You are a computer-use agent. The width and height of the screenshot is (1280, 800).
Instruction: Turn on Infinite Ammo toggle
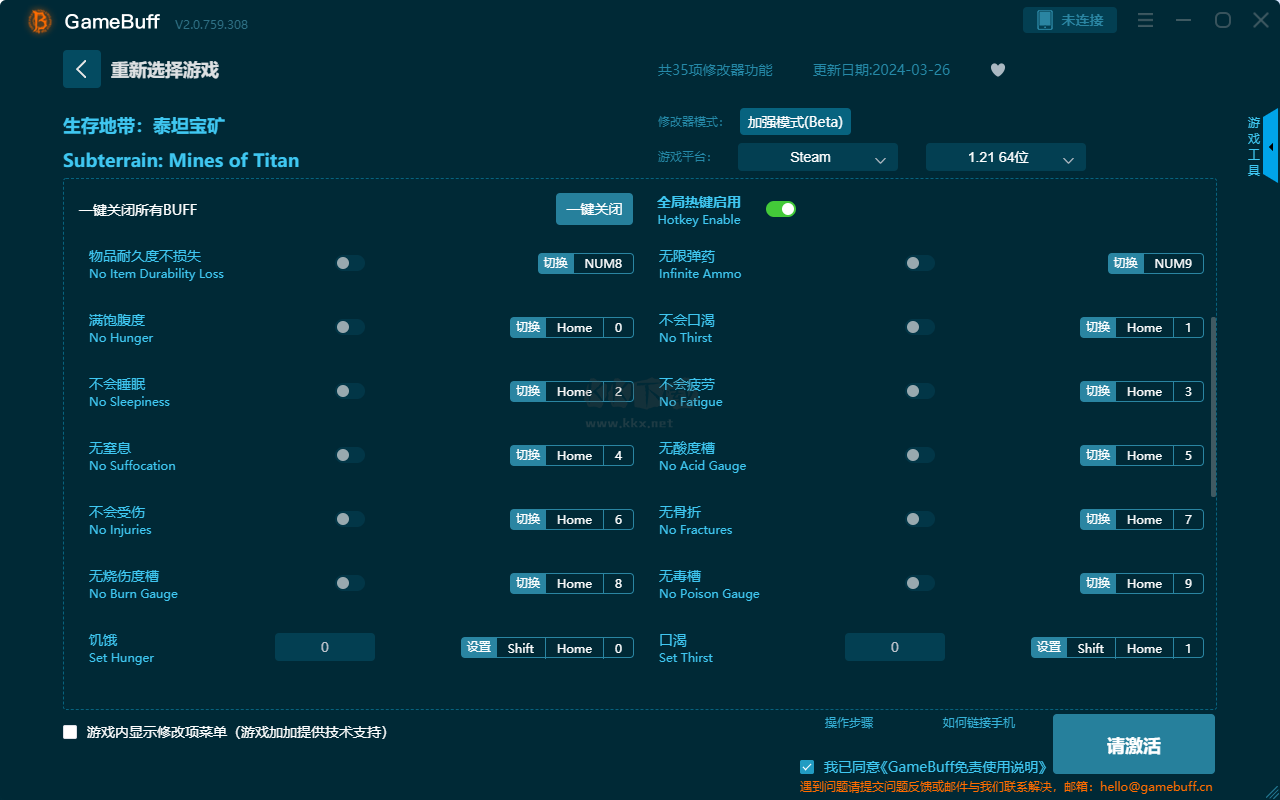coord(919,263)
